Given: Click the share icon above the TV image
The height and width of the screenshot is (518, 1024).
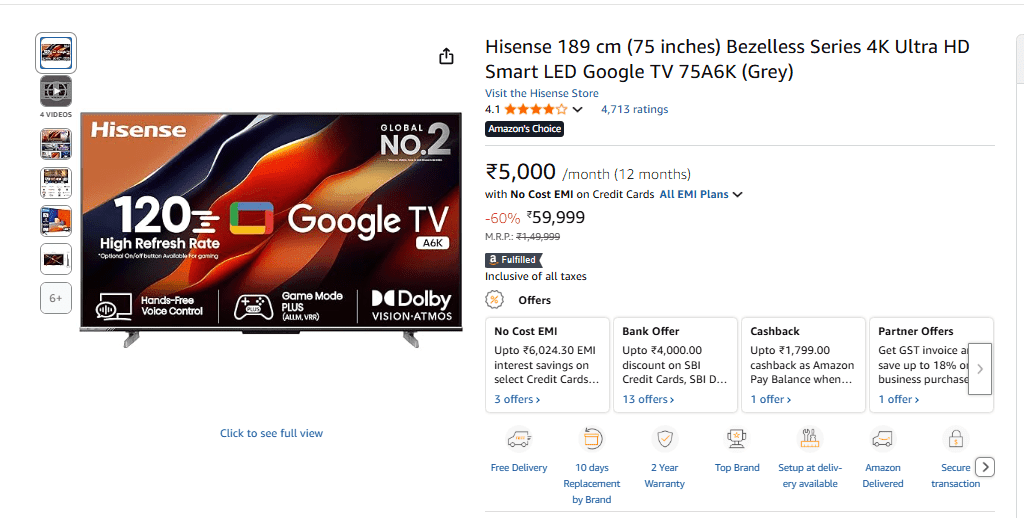Looking at the screenshot, I should click(x=447, y=57).
